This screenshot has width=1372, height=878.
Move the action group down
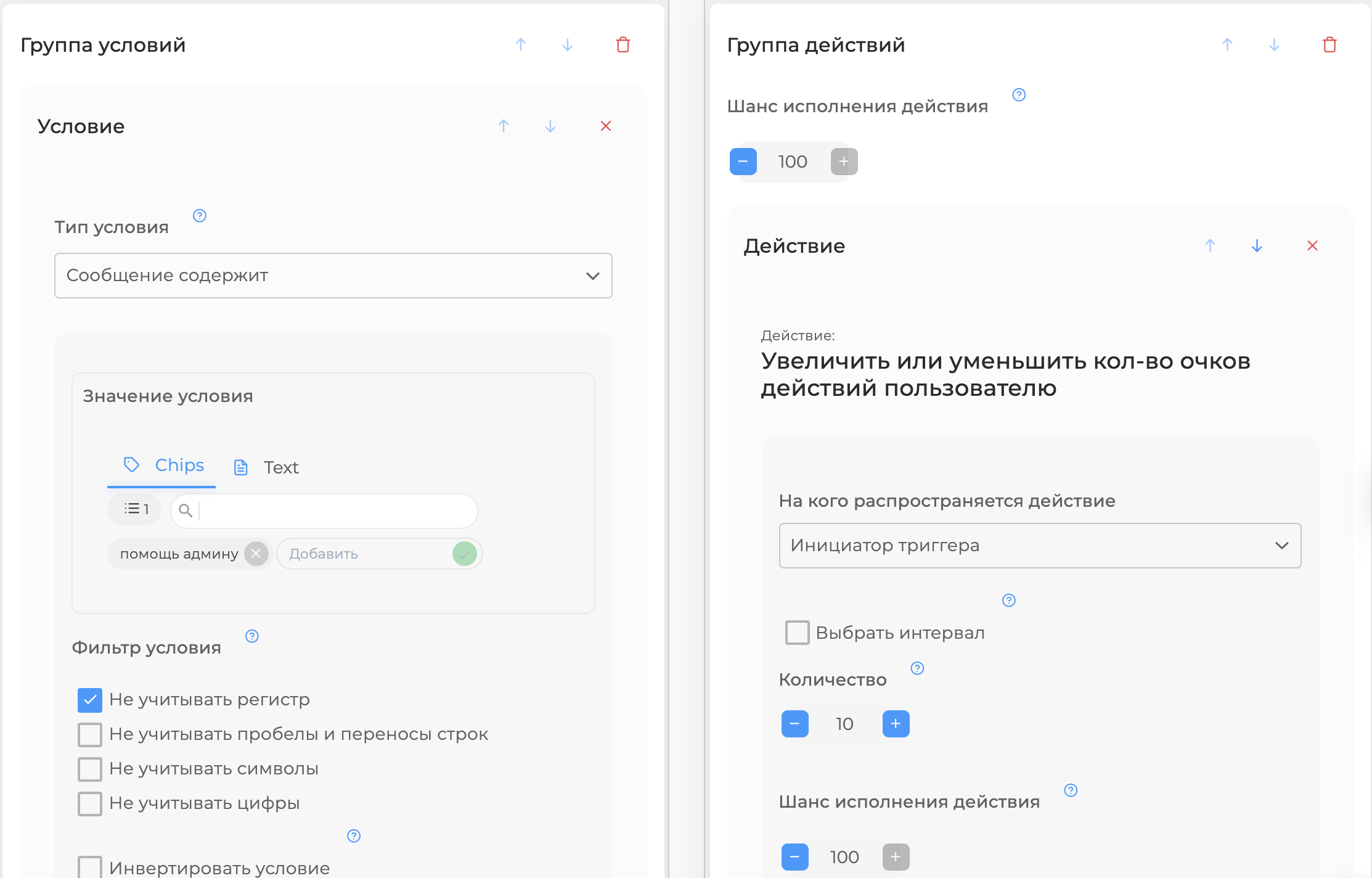pos(1274,44)
